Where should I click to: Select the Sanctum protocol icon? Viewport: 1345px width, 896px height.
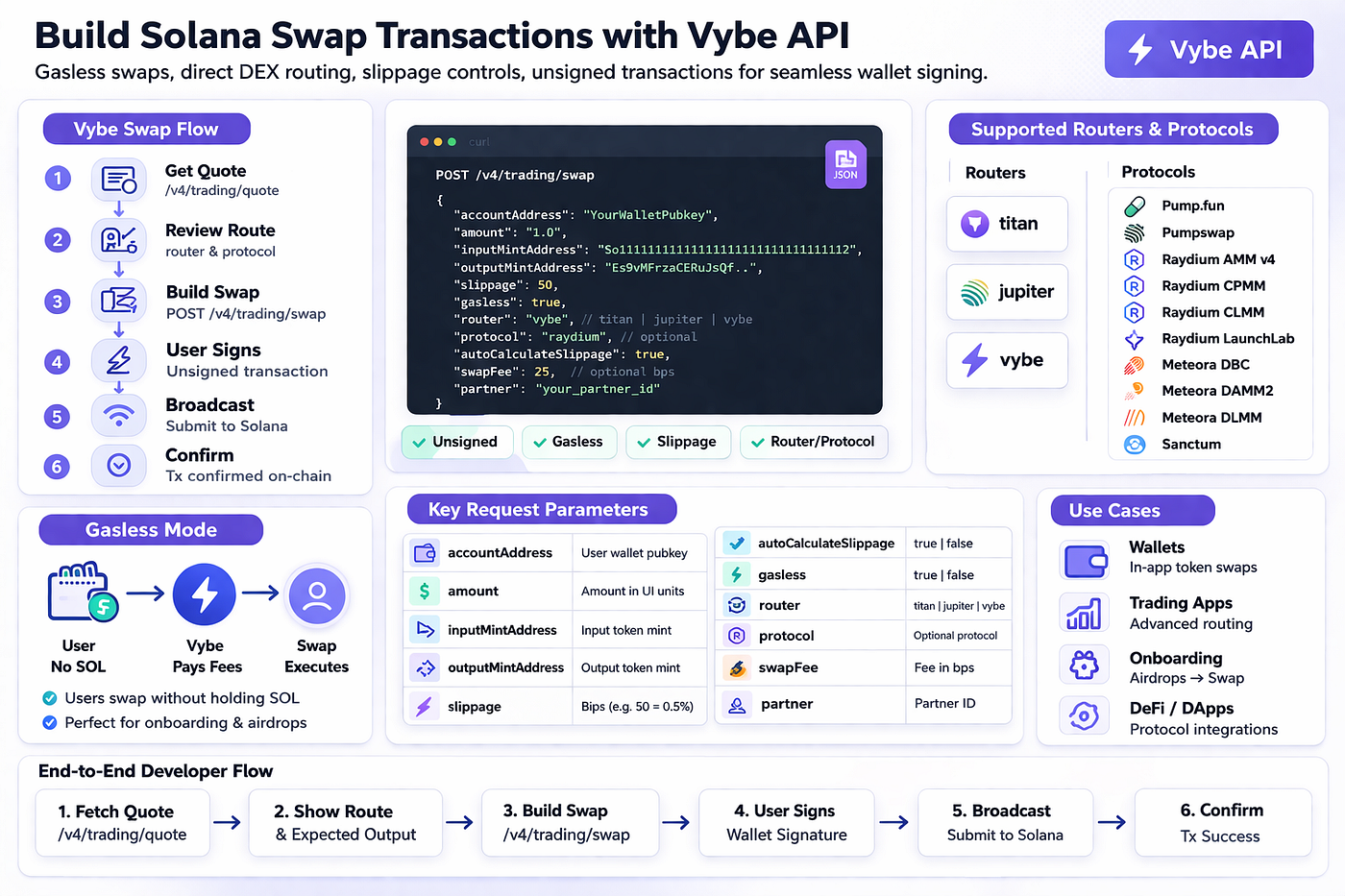click(x=1135, y=445)
